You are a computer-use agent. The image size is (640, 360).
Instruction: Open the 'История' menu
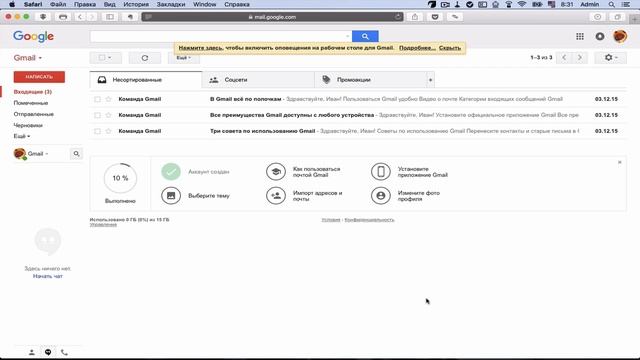(x=136, y=4)
